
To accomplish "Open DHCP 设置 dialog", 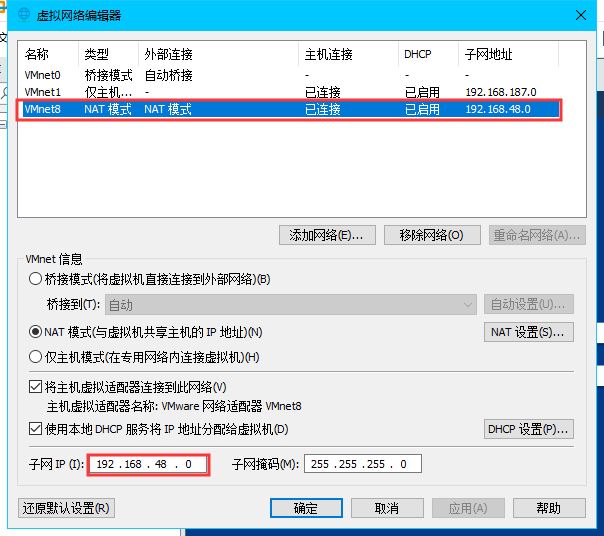I will point(528,429).
